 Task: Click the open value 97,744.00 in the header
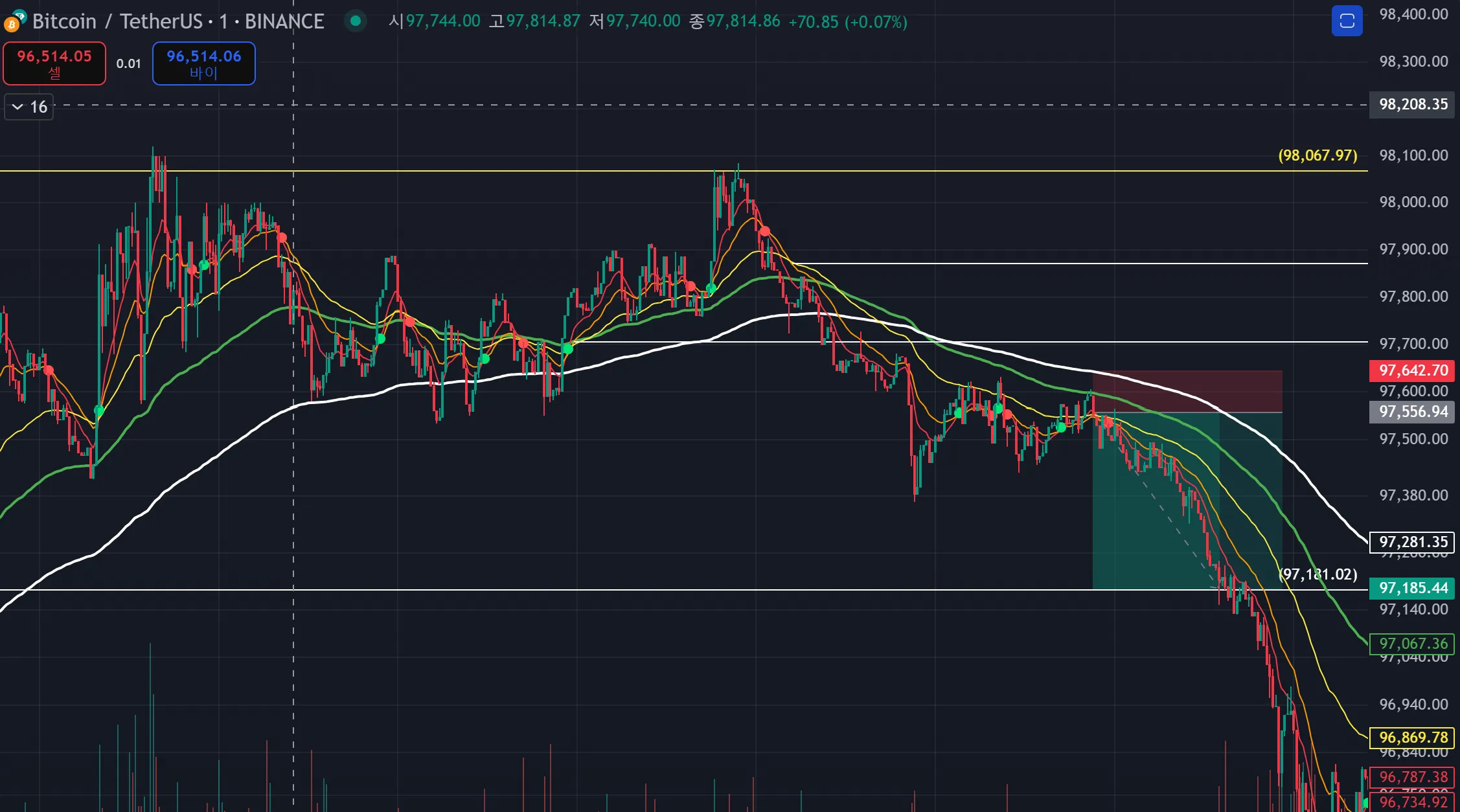coord(443,21)
